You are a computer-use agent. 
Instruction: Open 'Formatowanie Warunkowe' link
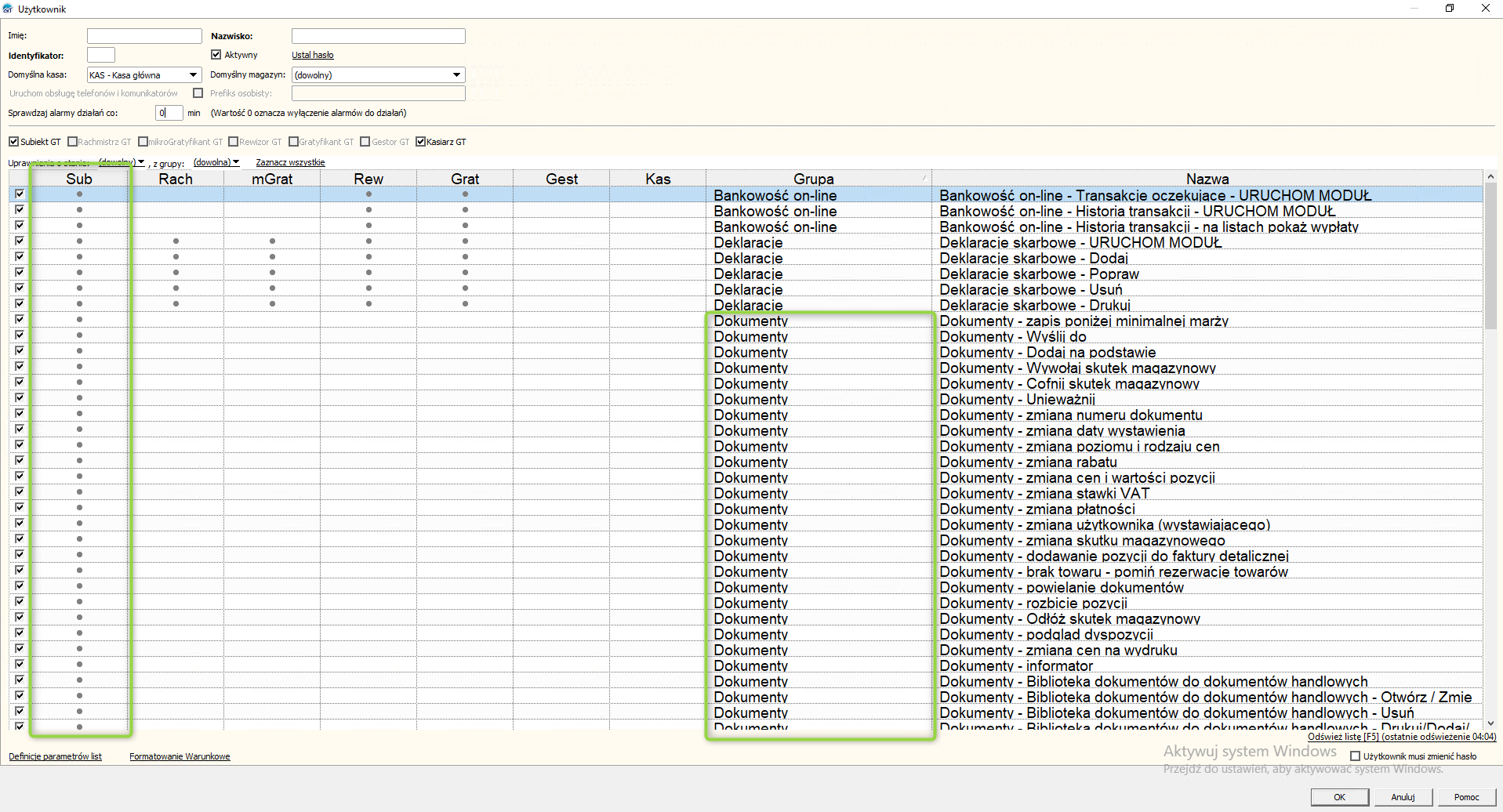[x=180, y=756]
